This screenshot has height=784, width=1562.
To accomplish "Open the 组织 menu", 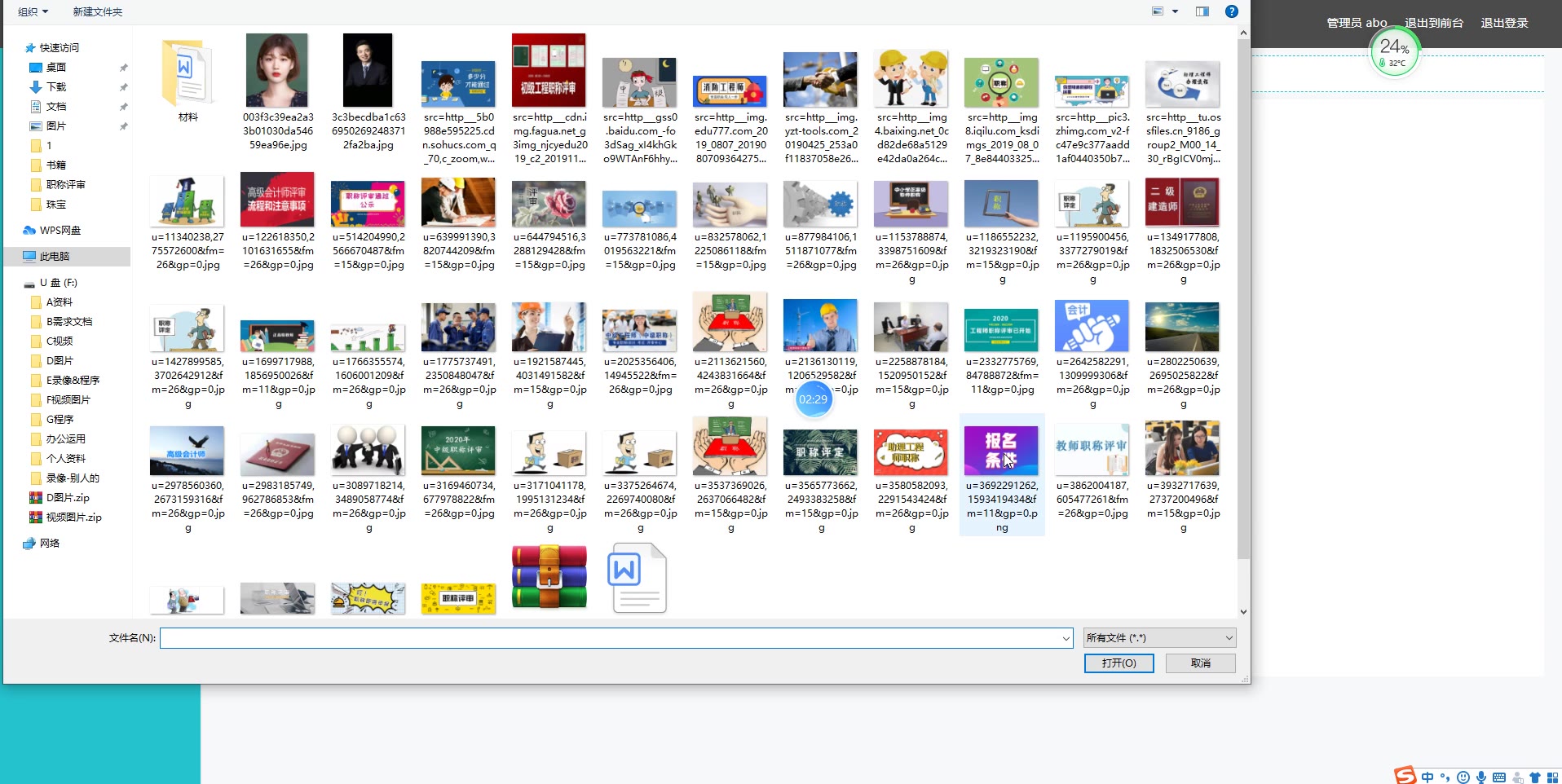I will tap(33, 12).
